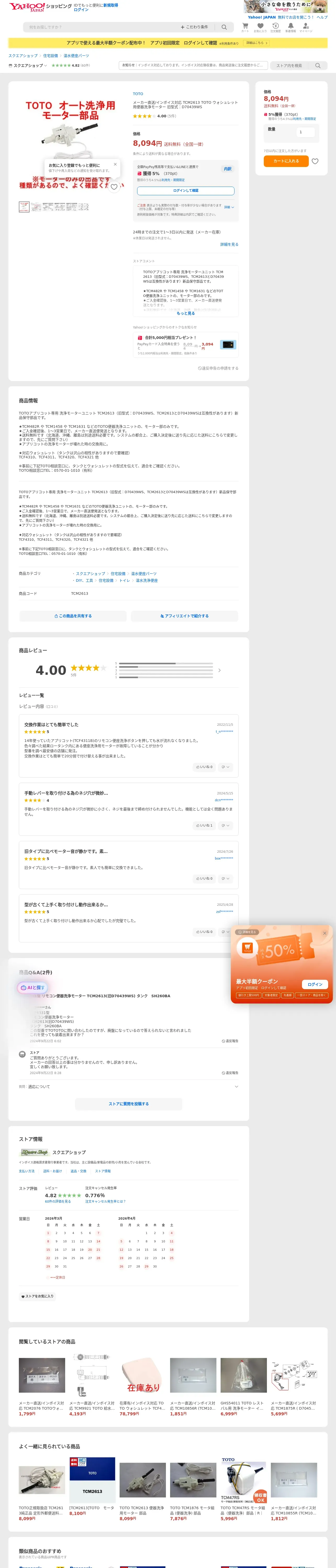
Task: Like the 2024/5/15 review with thumbs-up
Action: (x=205, y=825)
